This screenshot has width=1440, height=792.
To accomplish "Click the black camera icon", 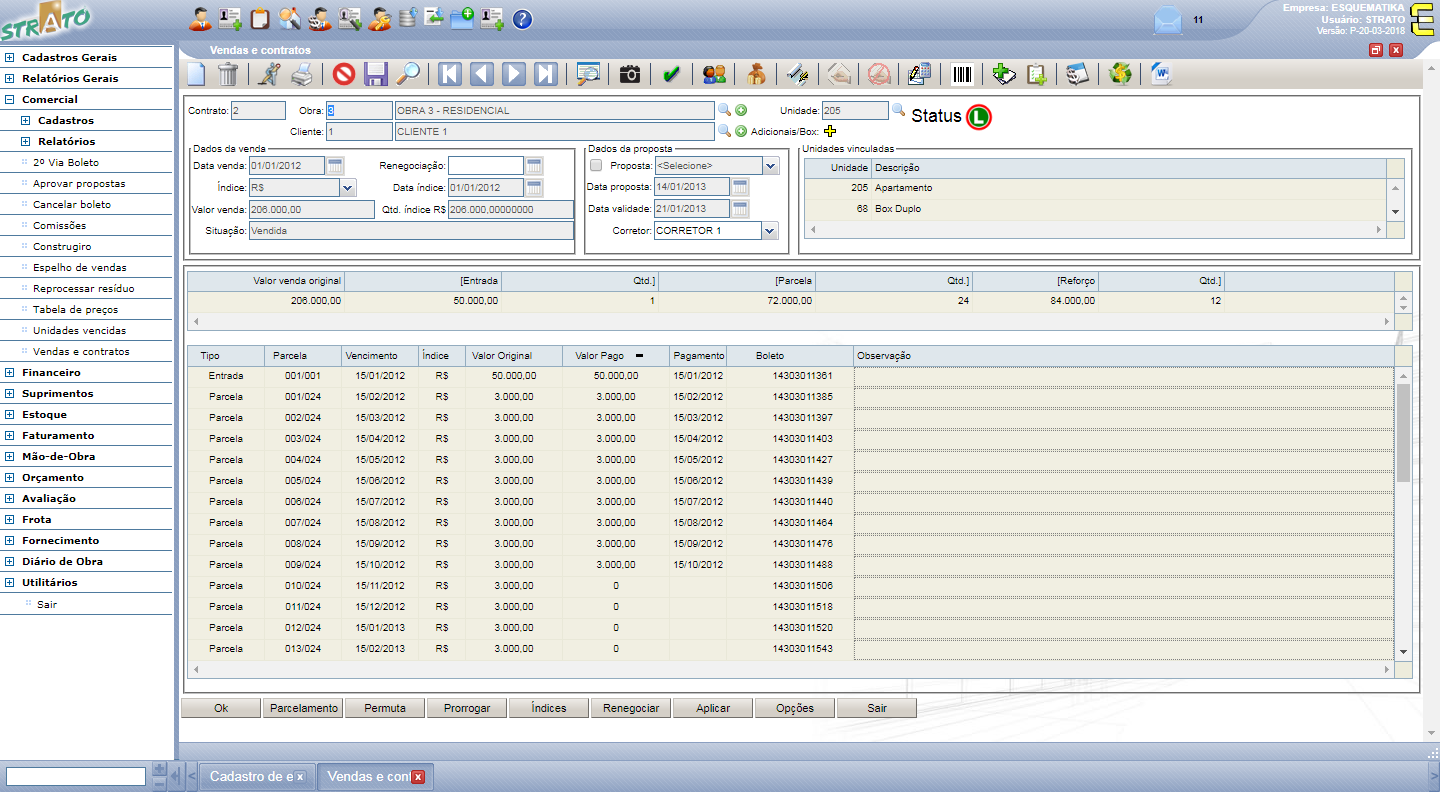I will (x=629, y=74).
